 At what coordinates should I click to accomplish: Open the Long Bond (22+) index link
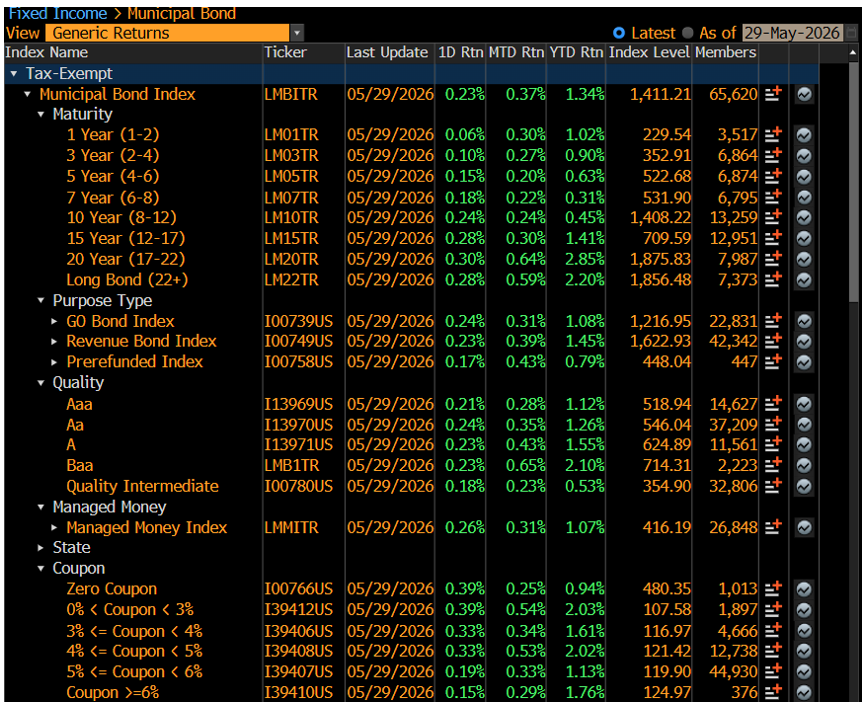click(x=127, y=280)
